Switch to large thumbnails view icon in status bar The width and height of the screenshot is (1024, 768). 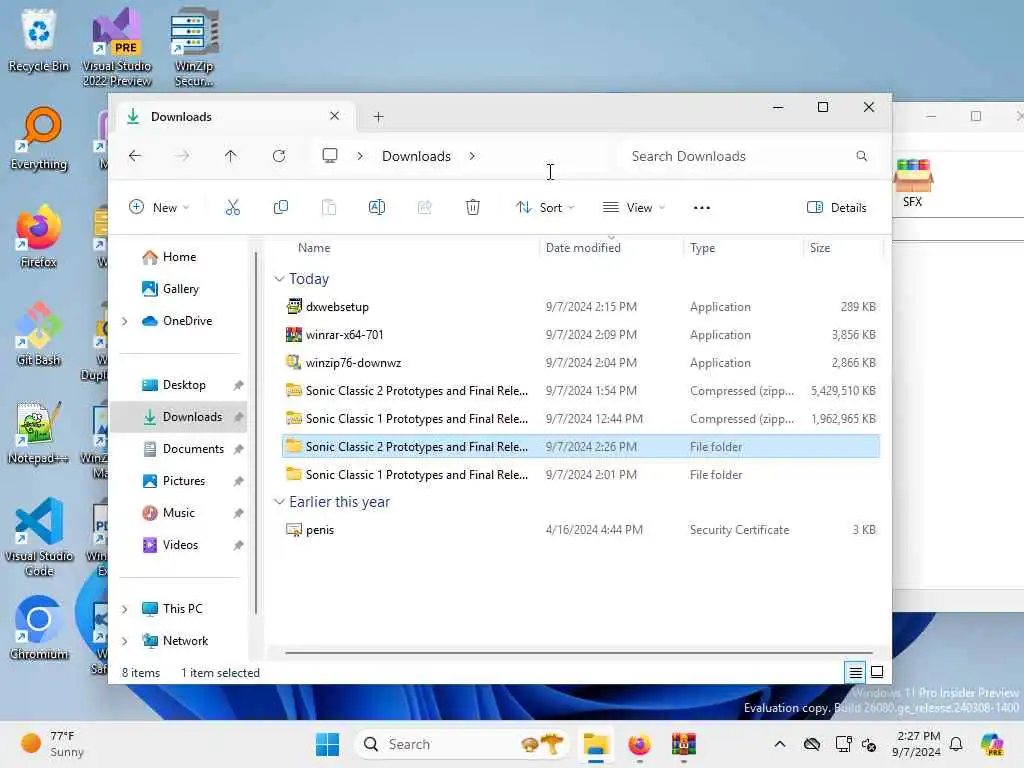click(877, 671)
